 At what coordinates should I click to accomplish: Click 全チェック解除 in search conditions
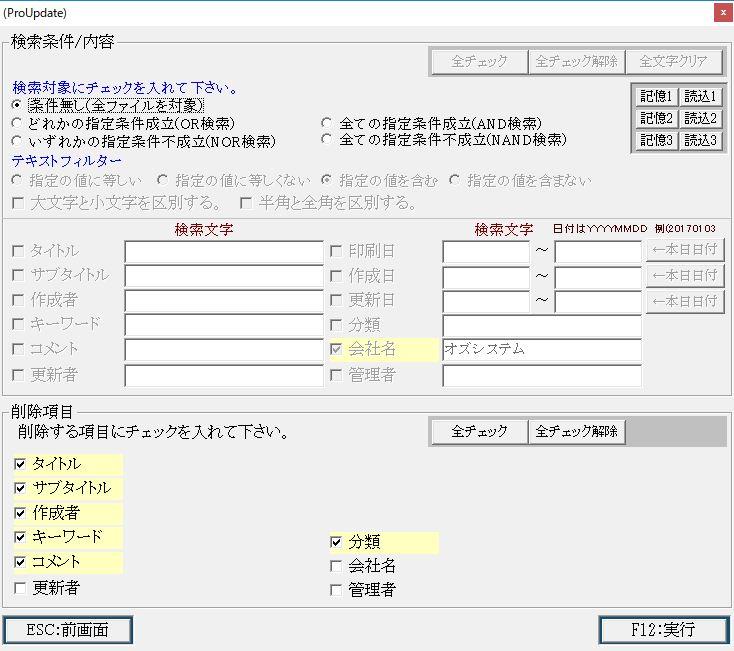pyautogui.click(x=577, y=61)
